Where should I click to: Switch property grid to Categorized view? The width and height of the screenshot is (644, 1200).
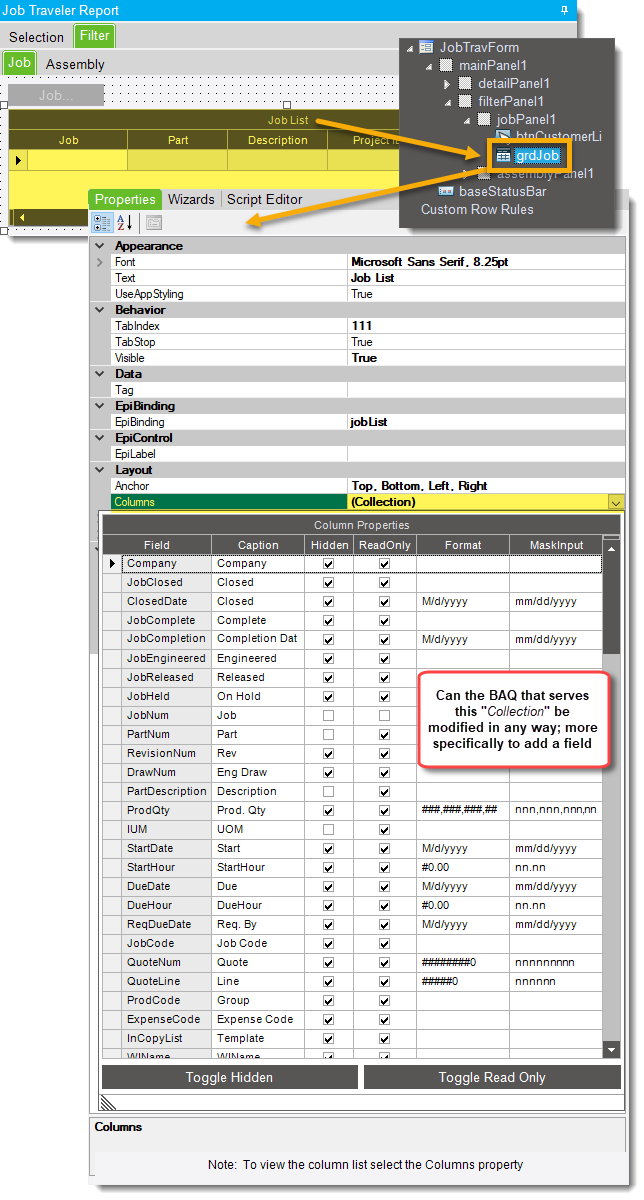(103, 223)
